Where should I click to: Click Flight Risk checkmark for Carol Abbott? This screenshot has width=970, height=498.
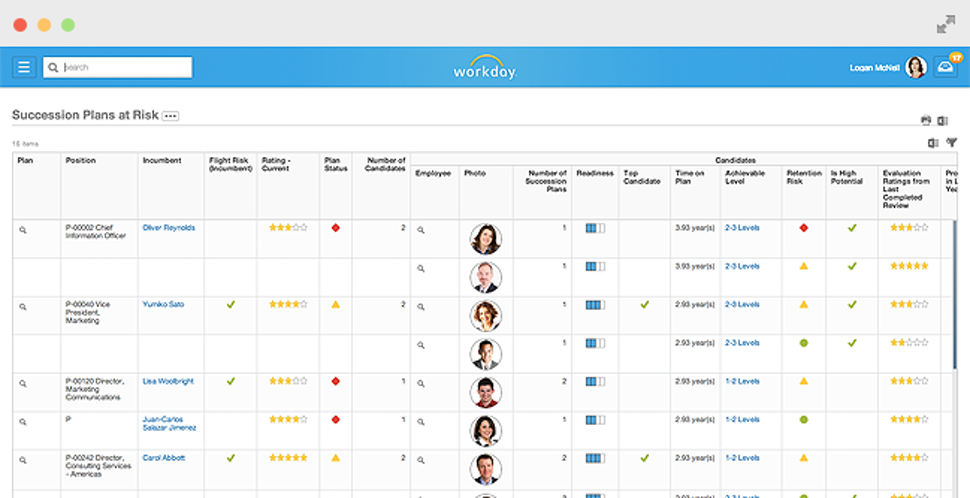(231, 458)
